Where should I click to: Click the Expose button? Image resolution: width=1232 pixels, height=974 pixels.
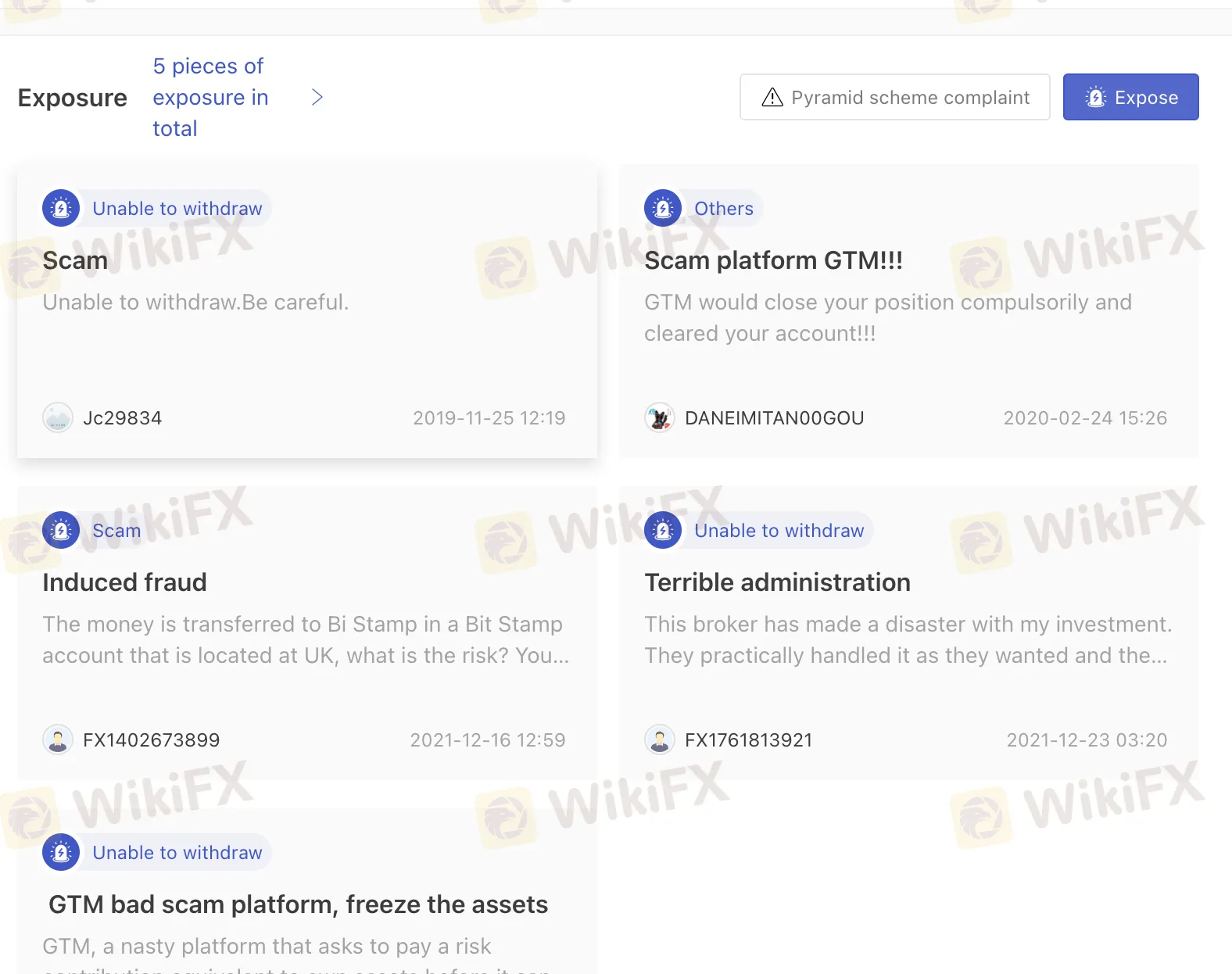[1130, 97]
